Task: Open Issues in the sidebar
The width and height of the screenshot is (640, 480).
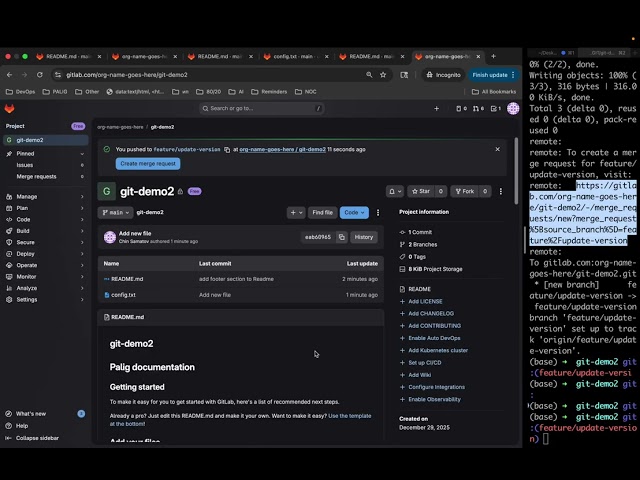Action: (x=45, y=165)
